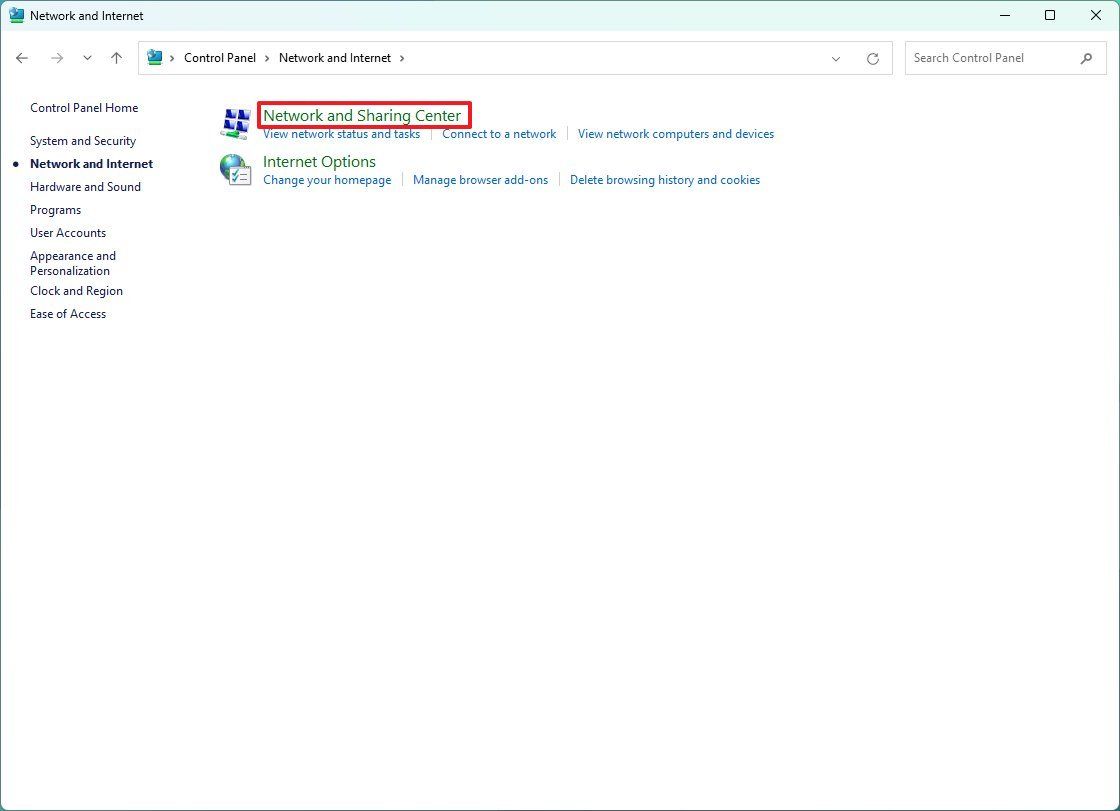Open Network and Sharing Center
Screen dimensions: 1120x811
coord(362,115)
